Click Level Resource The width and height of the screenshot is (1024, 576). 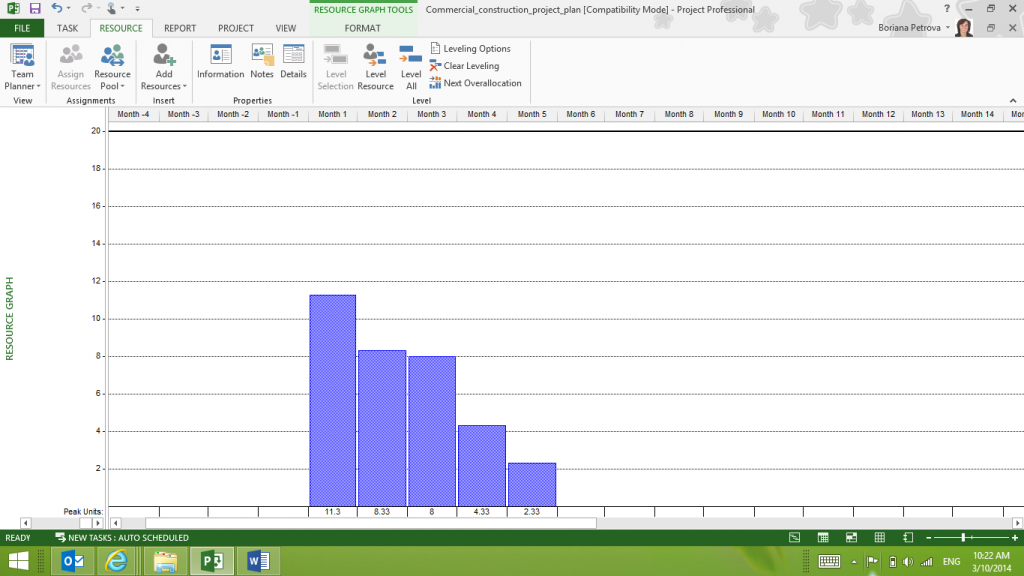point(376,67)
